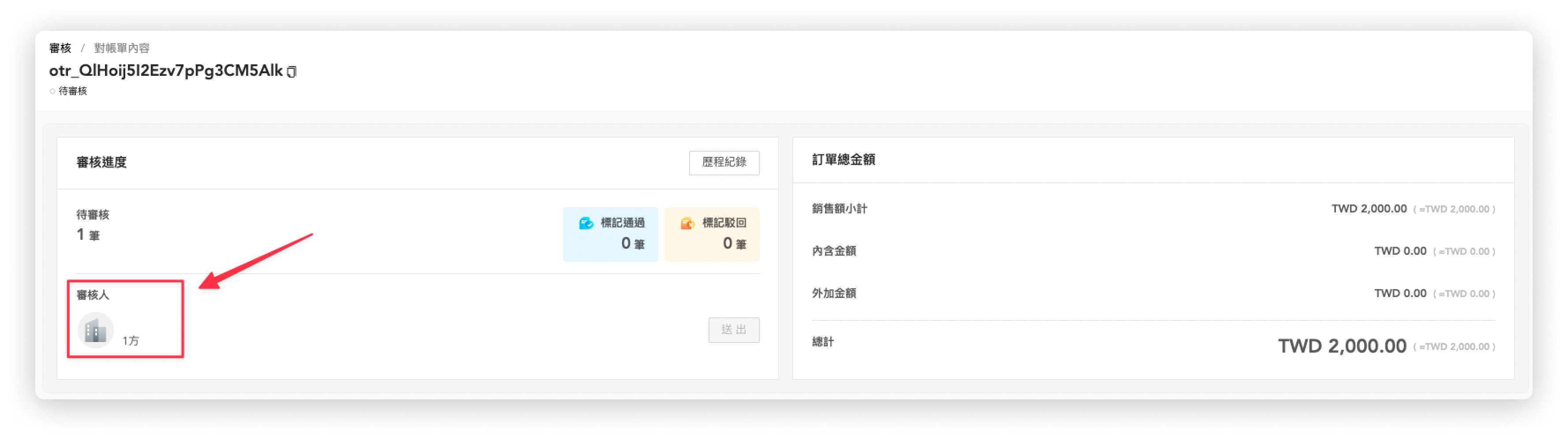Click the 1方 reviewer text
1568x439 pixels.
[131, 341]
